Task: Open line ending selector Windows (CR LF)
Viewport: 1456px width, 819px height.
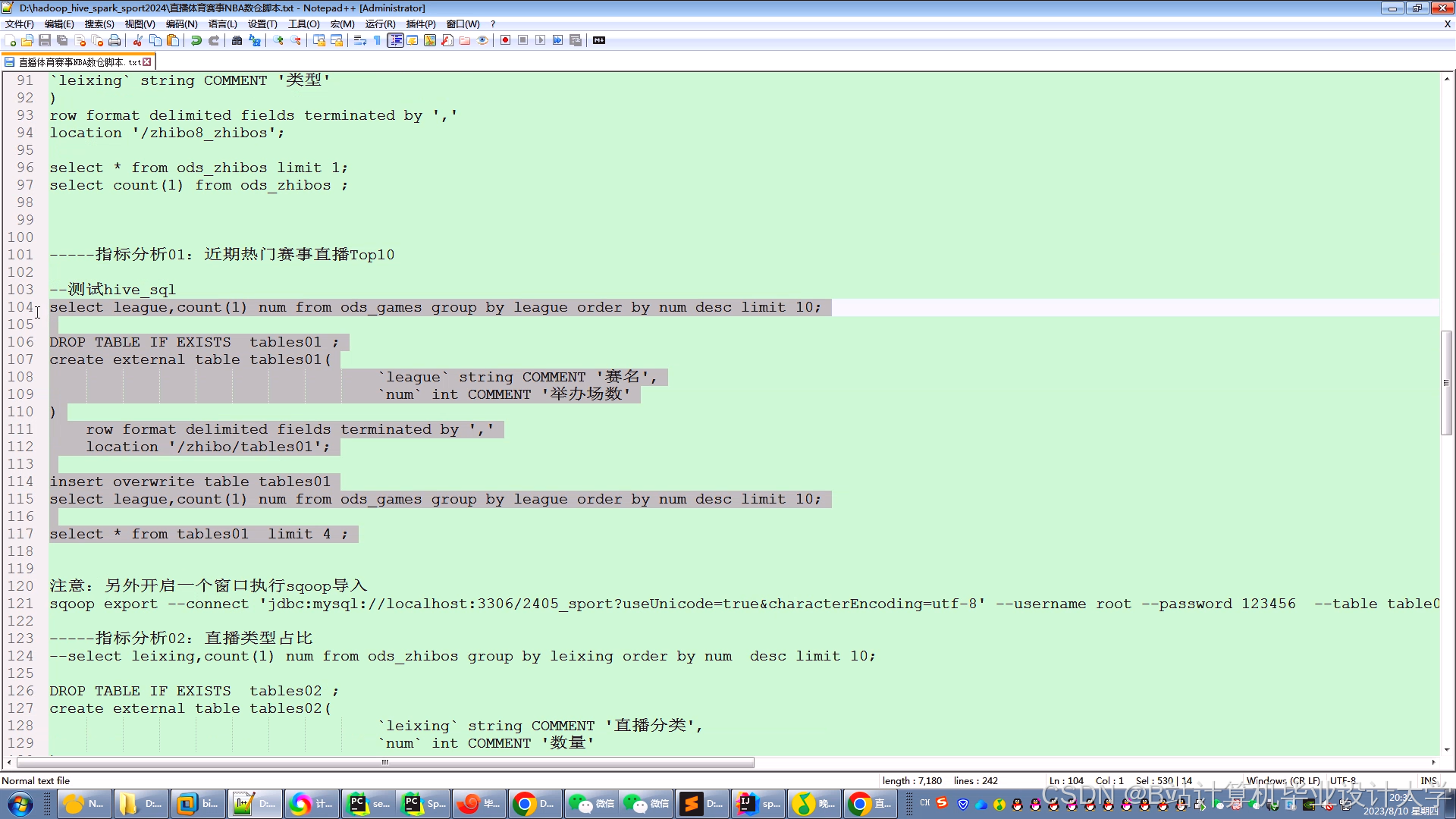Action: [1282, 780]
